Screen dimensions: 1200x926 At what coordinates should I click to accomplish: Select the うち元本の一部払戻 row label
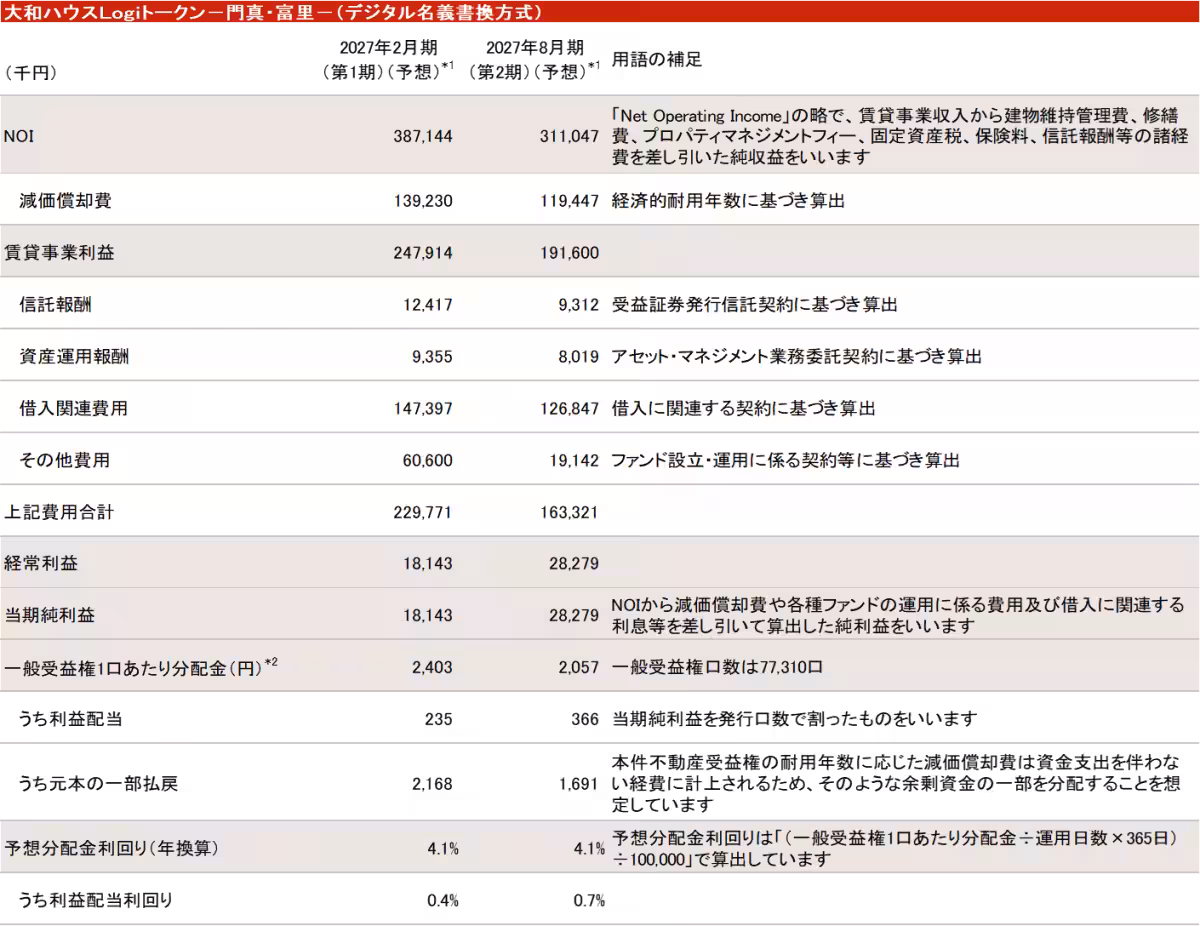(98, 784)
